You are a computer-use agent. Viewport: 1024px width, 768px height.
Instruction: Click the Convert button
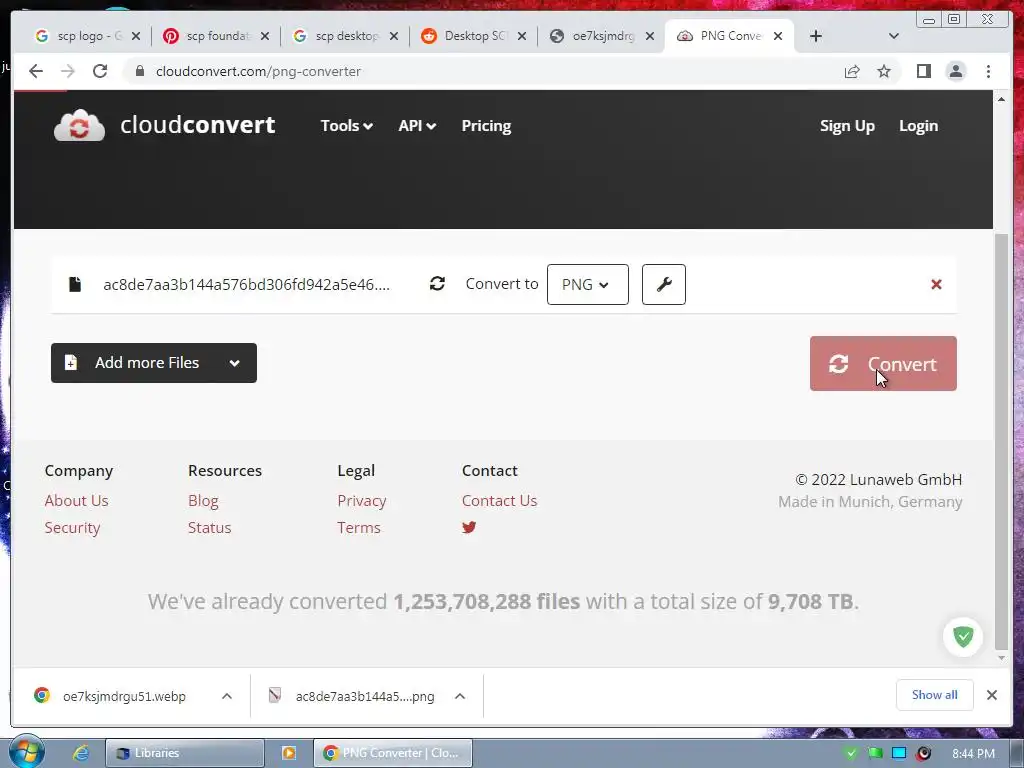click(883, 364)
